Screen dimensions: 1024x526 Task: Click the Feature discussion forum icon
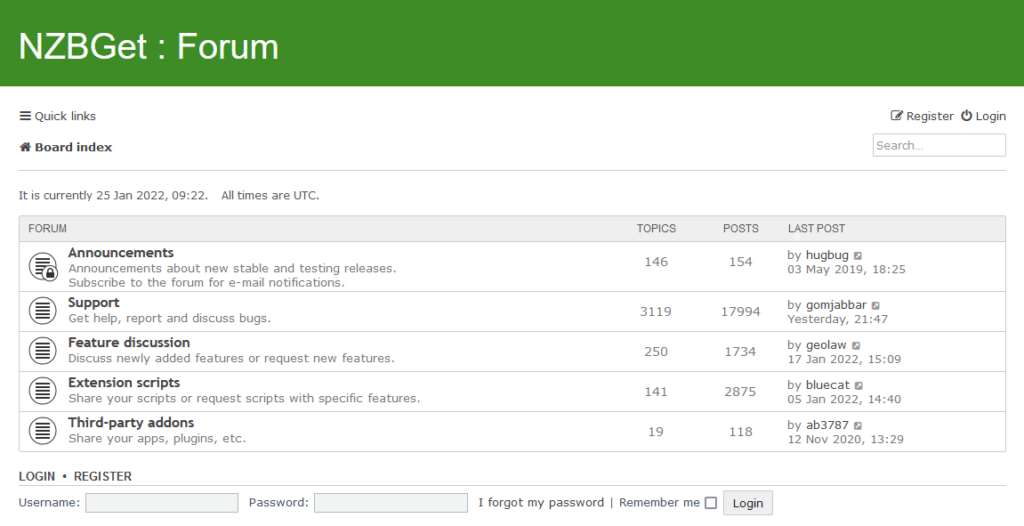(x=42, y=350)
